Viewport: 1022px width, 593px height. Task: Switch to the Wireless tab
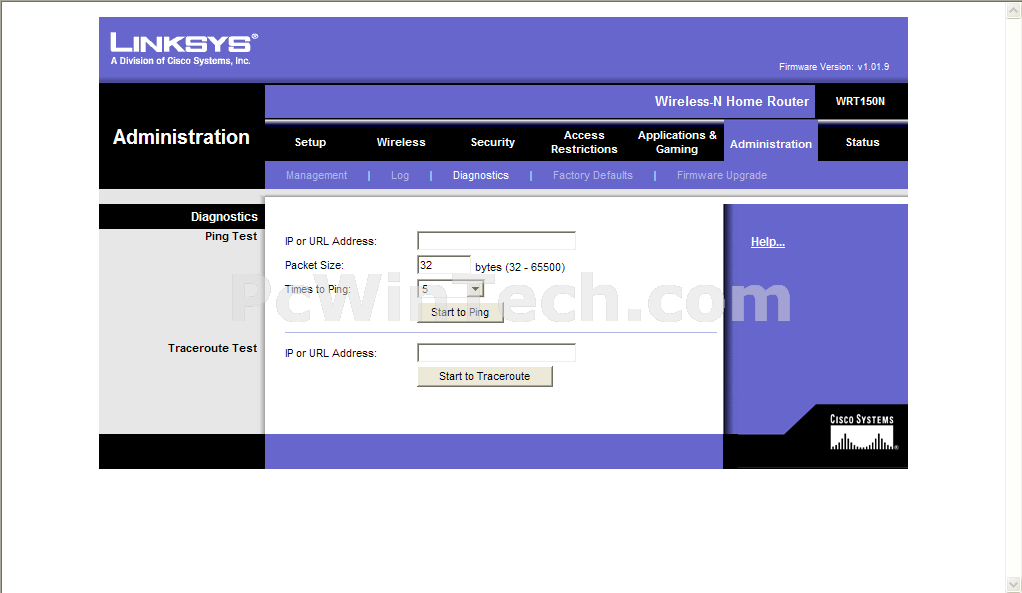click(x=401, y=142)
